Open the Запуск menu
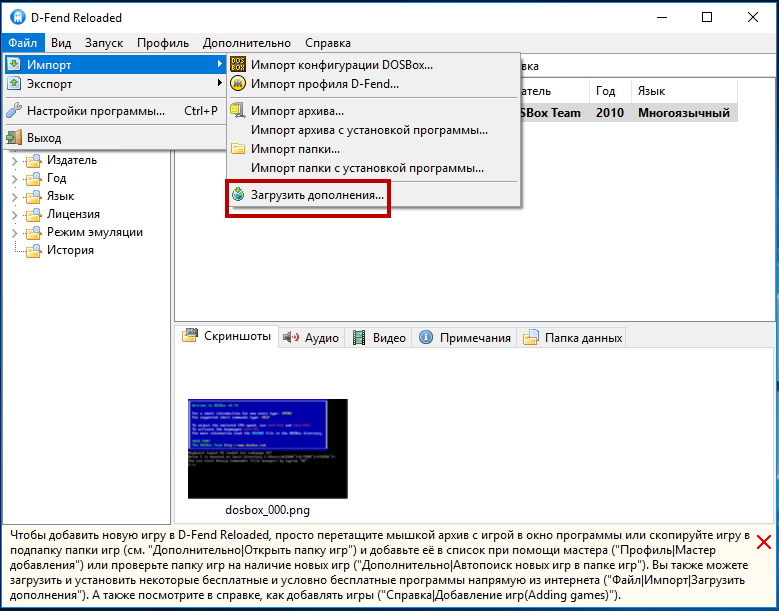The image size is (779, 611). [104, 43]
